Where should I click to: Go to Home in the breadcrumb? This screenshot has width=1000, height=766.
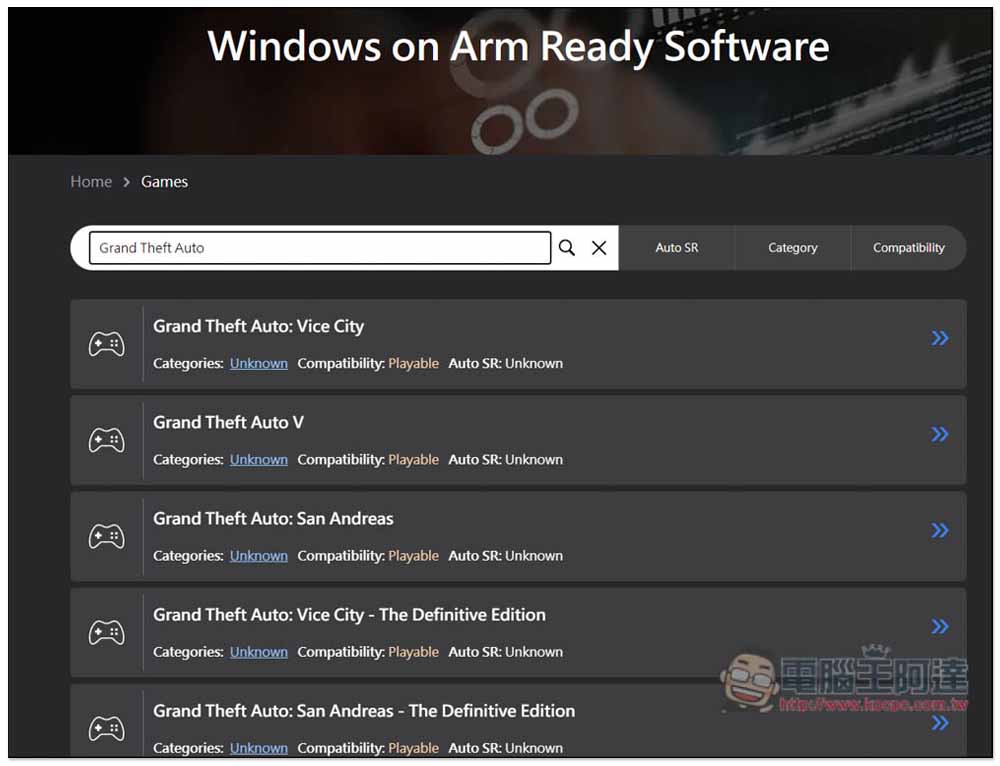point(91,182)
